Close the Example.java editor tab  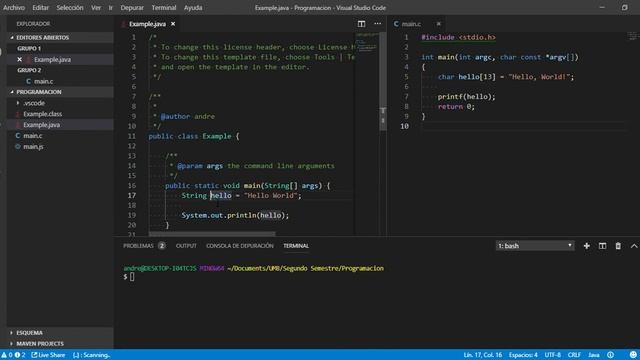(x=173, y=24)
